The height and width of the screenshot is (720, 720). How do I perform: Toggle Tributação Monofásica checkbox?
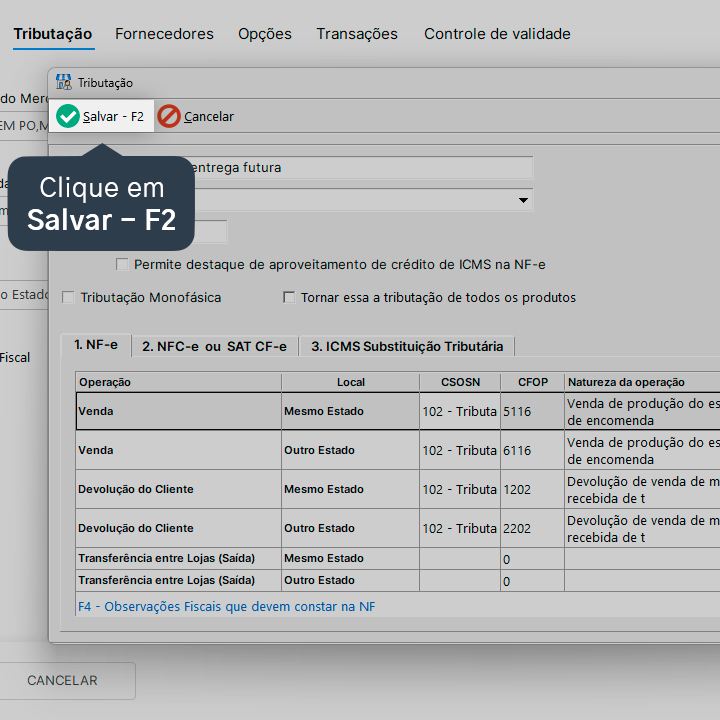coord(68,298)
